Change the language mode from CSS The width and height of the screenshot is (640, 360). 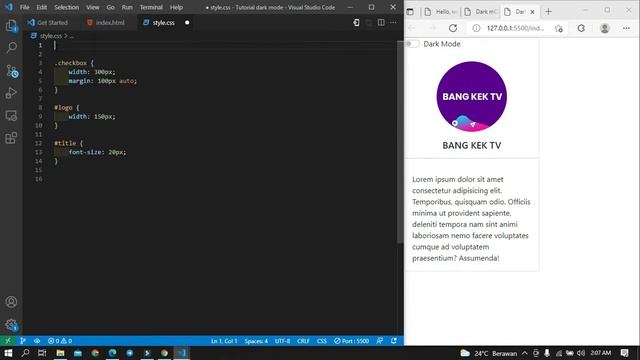click(x=322, y=341)
